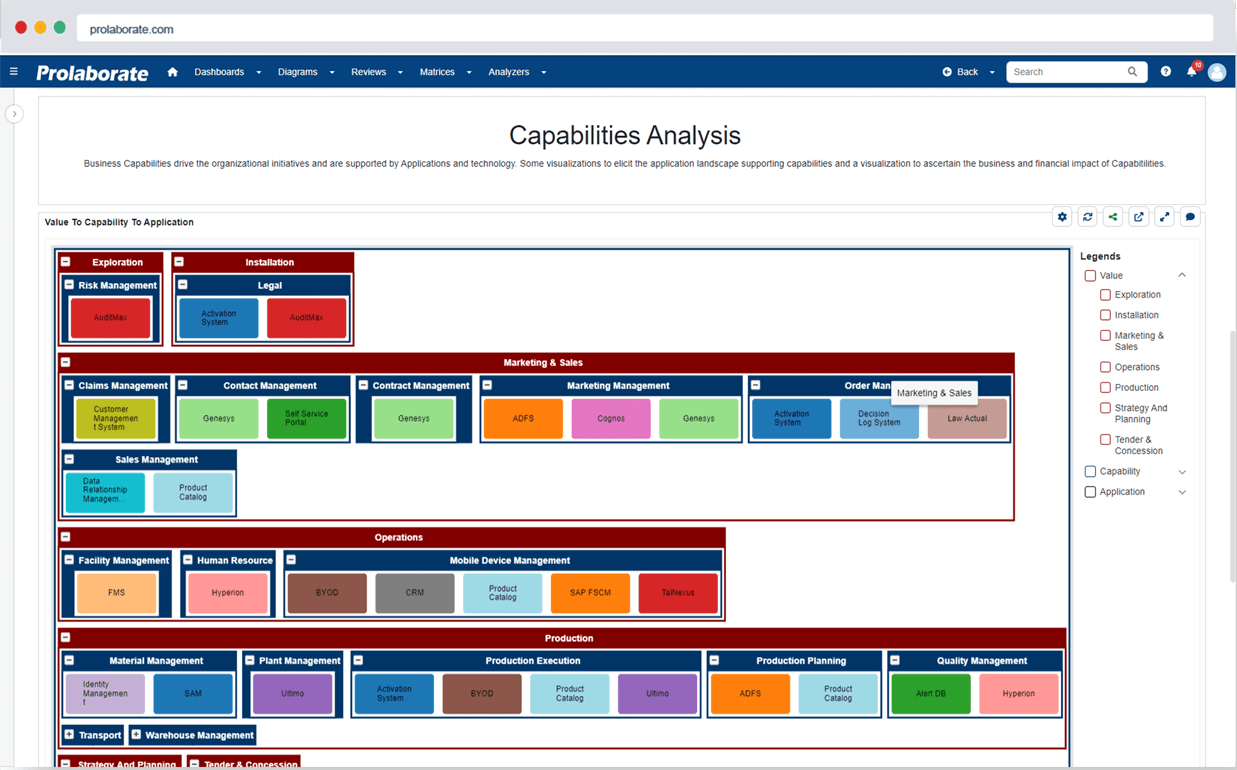Go to the home icon
Viewport: 1237px width, 770px height.
173,72
